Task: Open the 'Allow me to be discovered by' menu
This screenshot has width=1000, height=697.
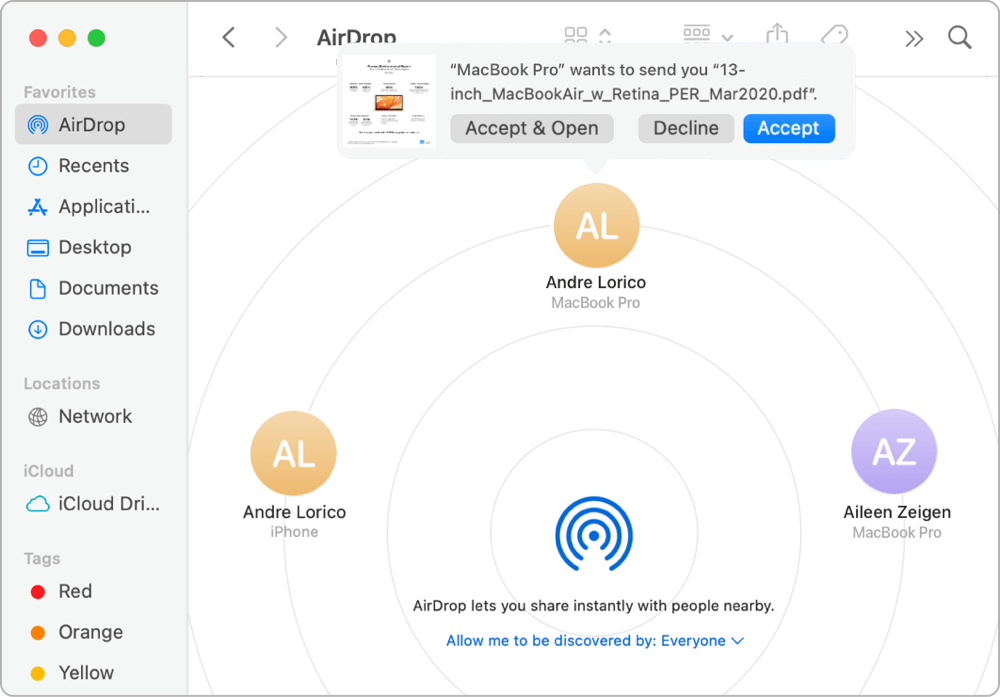Action: [596, 640]
